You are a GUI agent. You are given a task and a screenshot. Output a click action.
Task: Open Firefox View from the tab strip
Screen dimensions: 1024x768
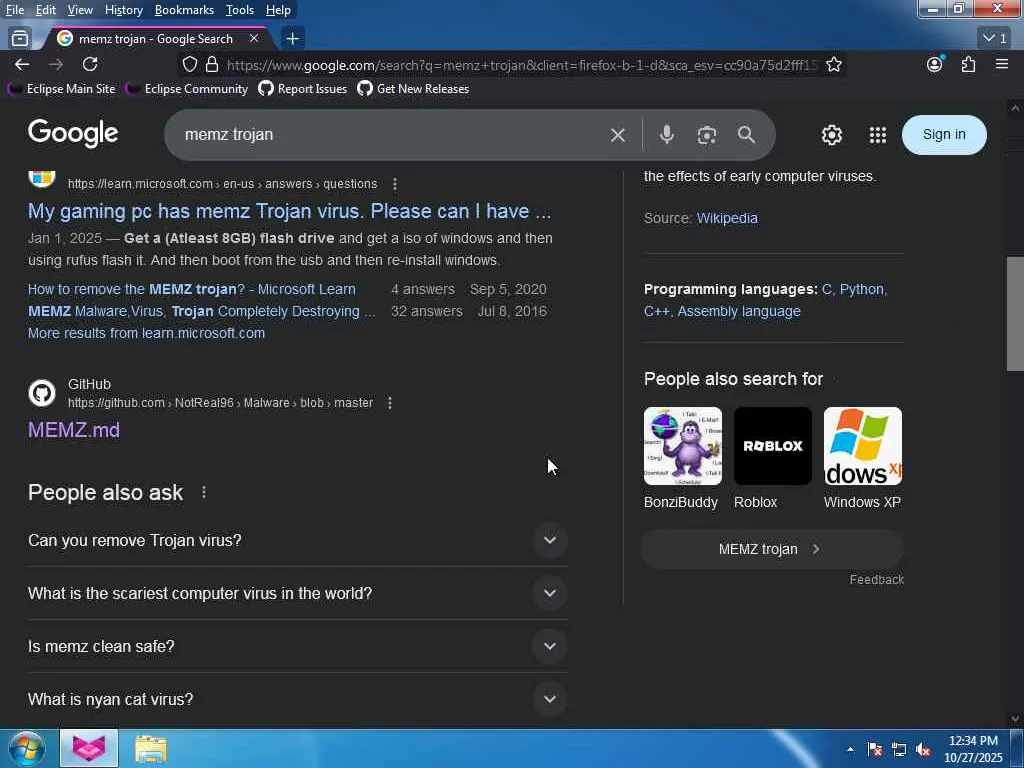pos(20,39)
